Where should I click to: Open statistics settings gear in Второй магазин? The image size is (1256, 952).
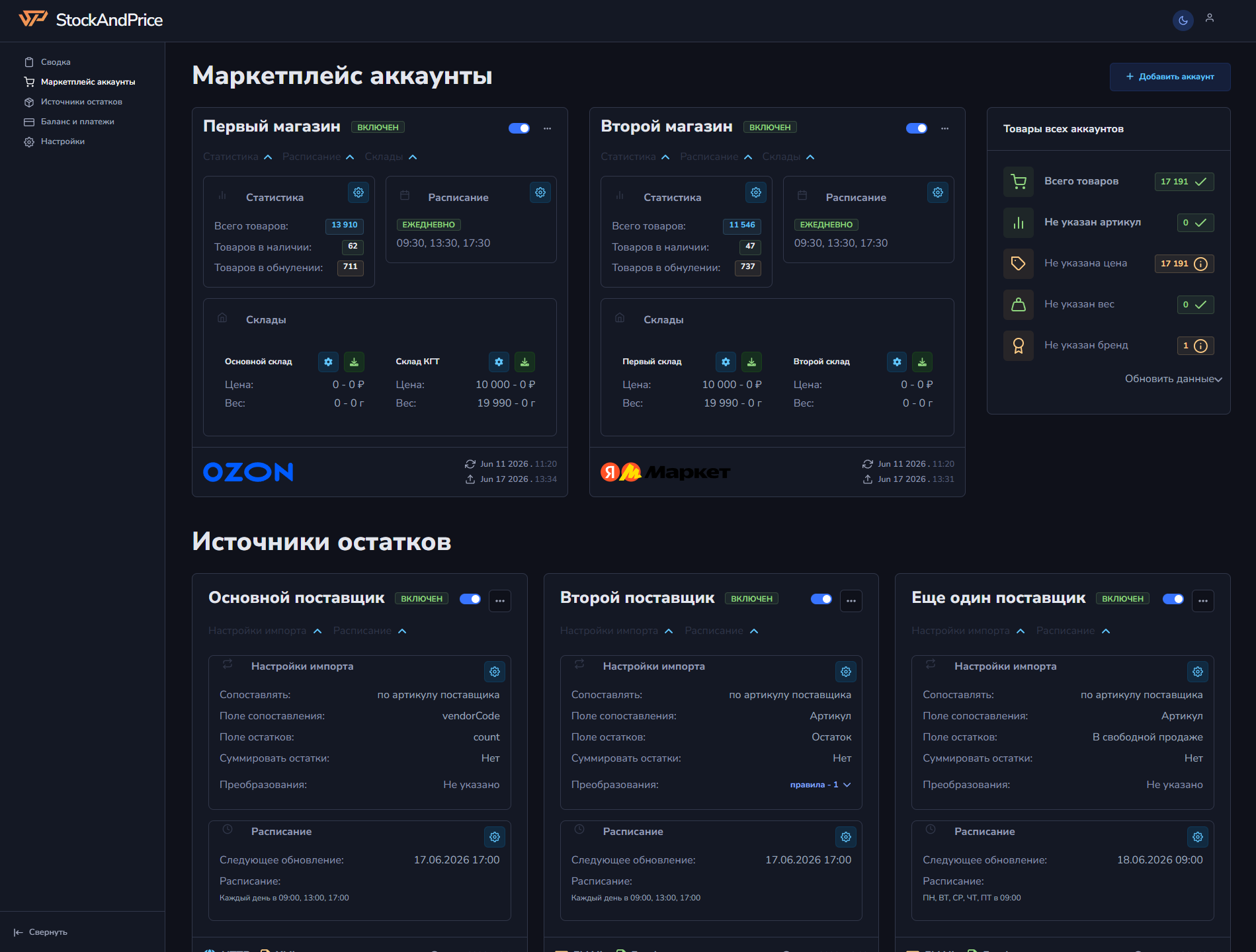(756, 192)
